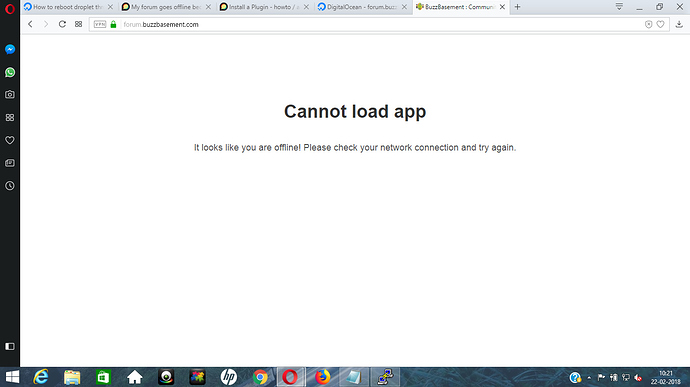
Task: Open the downloads arrow icon
Action: click(679, 25)
